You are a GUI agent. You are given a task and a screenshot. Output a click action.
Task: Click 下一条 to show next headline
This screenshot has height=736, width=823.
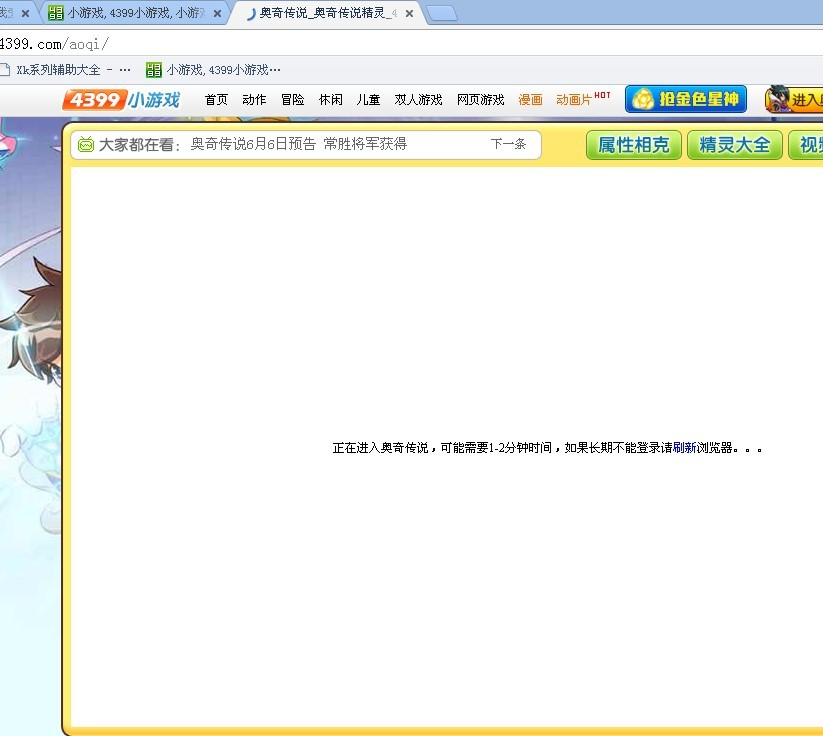[x=508, y=144]
